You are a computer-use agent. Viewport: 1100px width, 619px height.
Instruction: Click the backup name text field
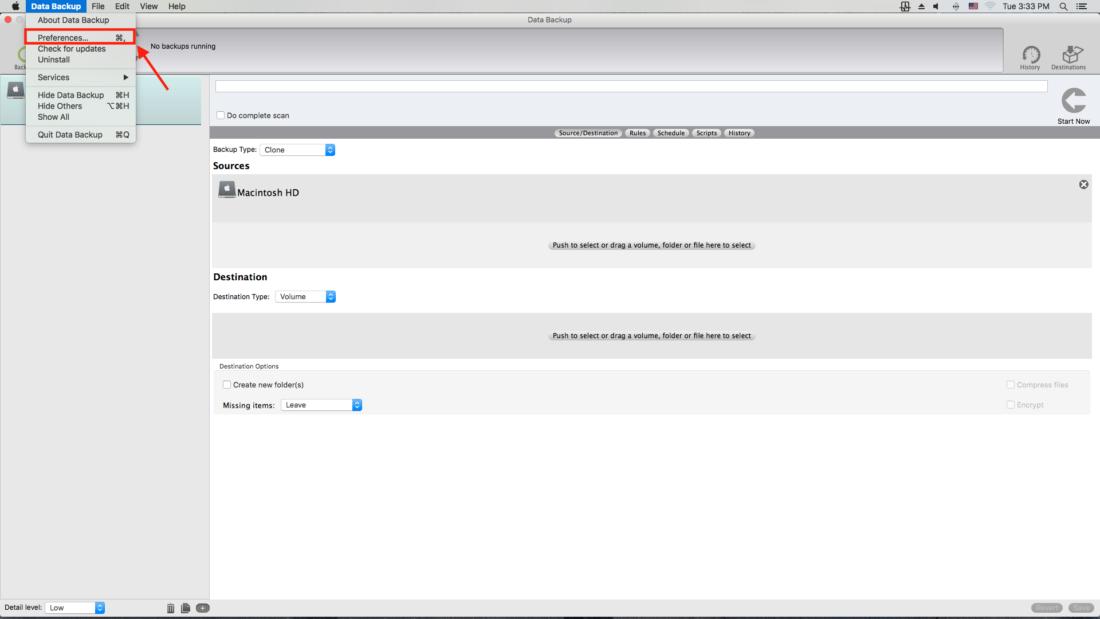630,87
